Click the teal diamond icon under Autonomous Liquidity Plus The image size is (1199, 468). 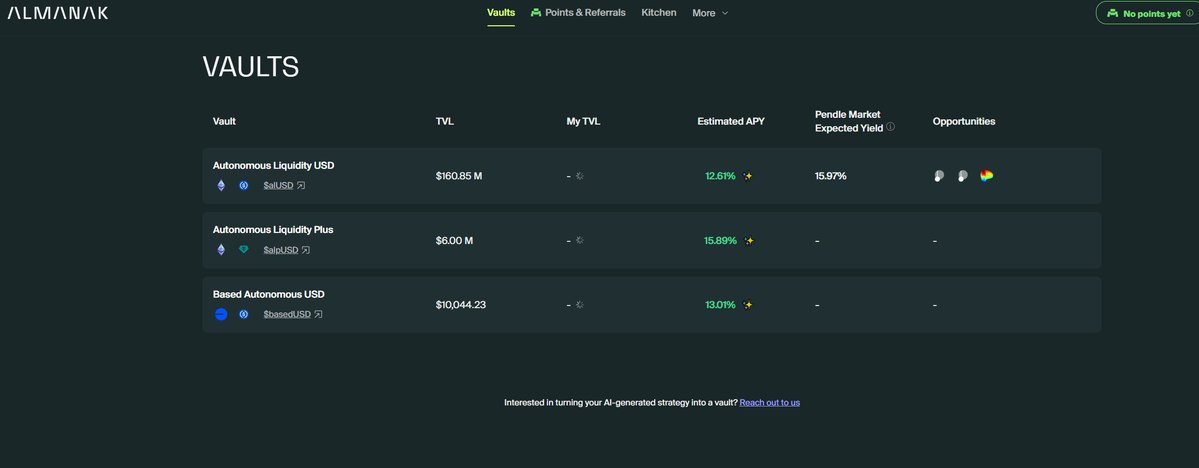click(243, 250)
